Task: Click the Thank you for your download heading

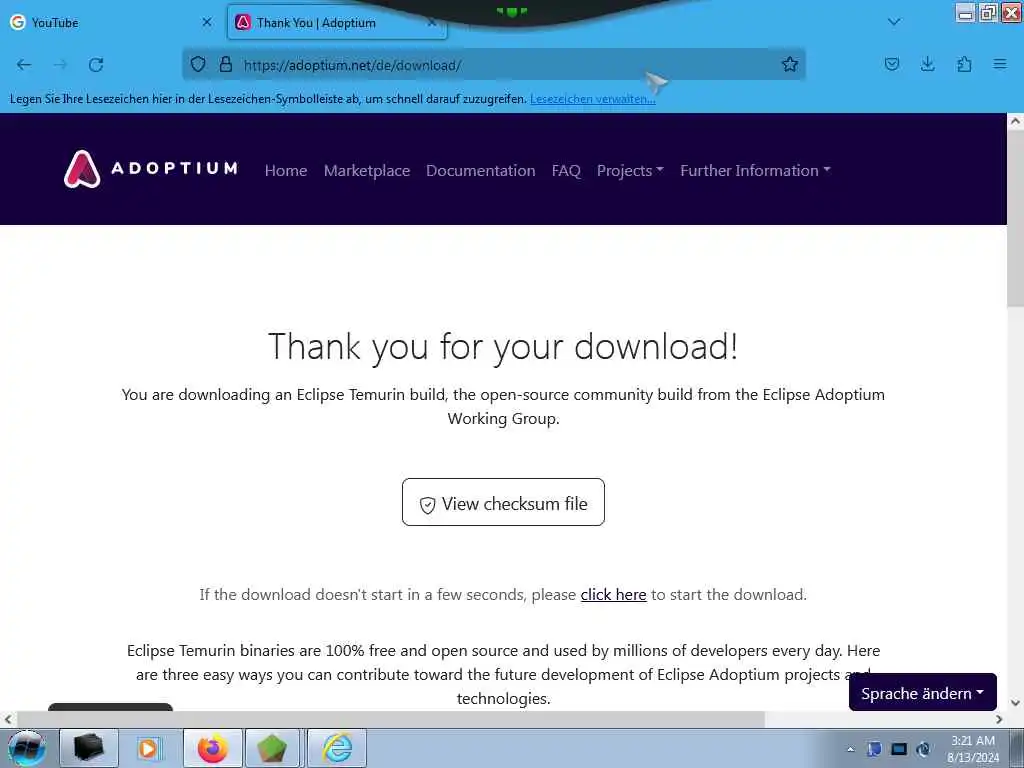Action: (x=503, y=346)
